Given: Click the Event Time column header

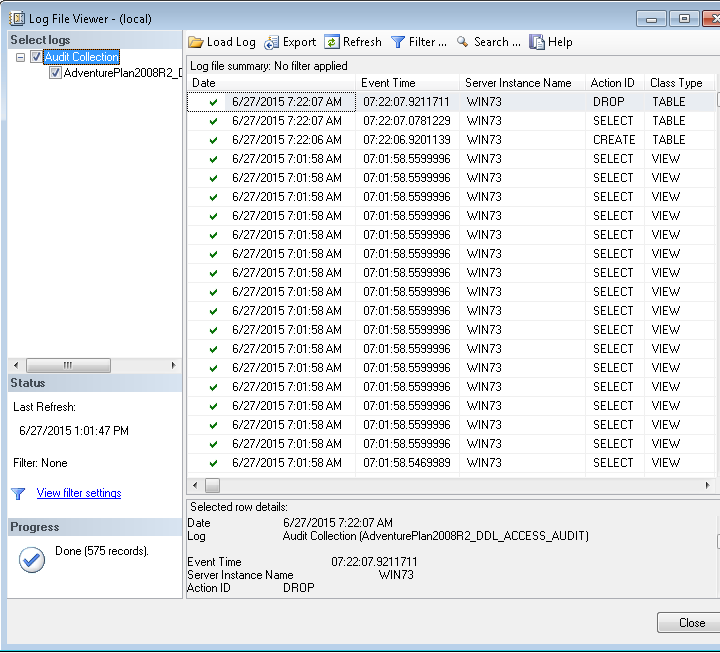Looking at the screenshot, I should coord(407,83).
